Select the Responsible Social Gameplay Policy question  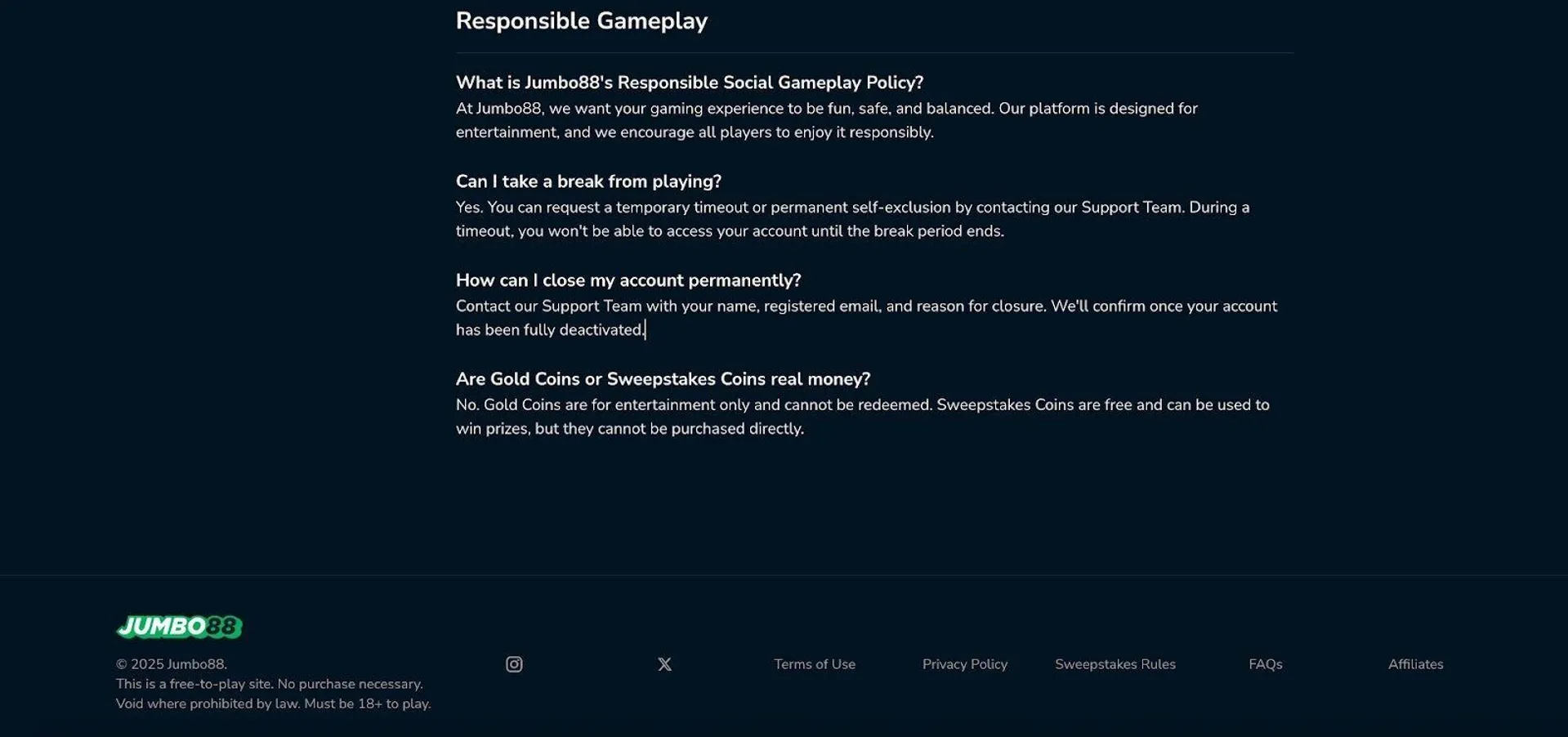pos(689,83)
